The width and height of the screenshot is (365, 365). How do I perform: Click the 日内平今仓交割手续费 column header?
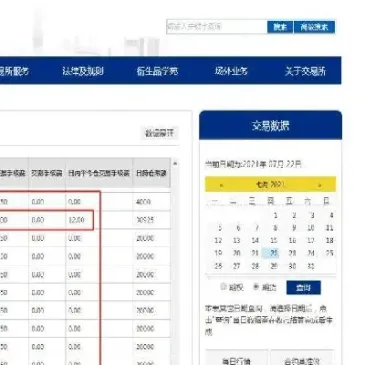[x=99, y=173]
